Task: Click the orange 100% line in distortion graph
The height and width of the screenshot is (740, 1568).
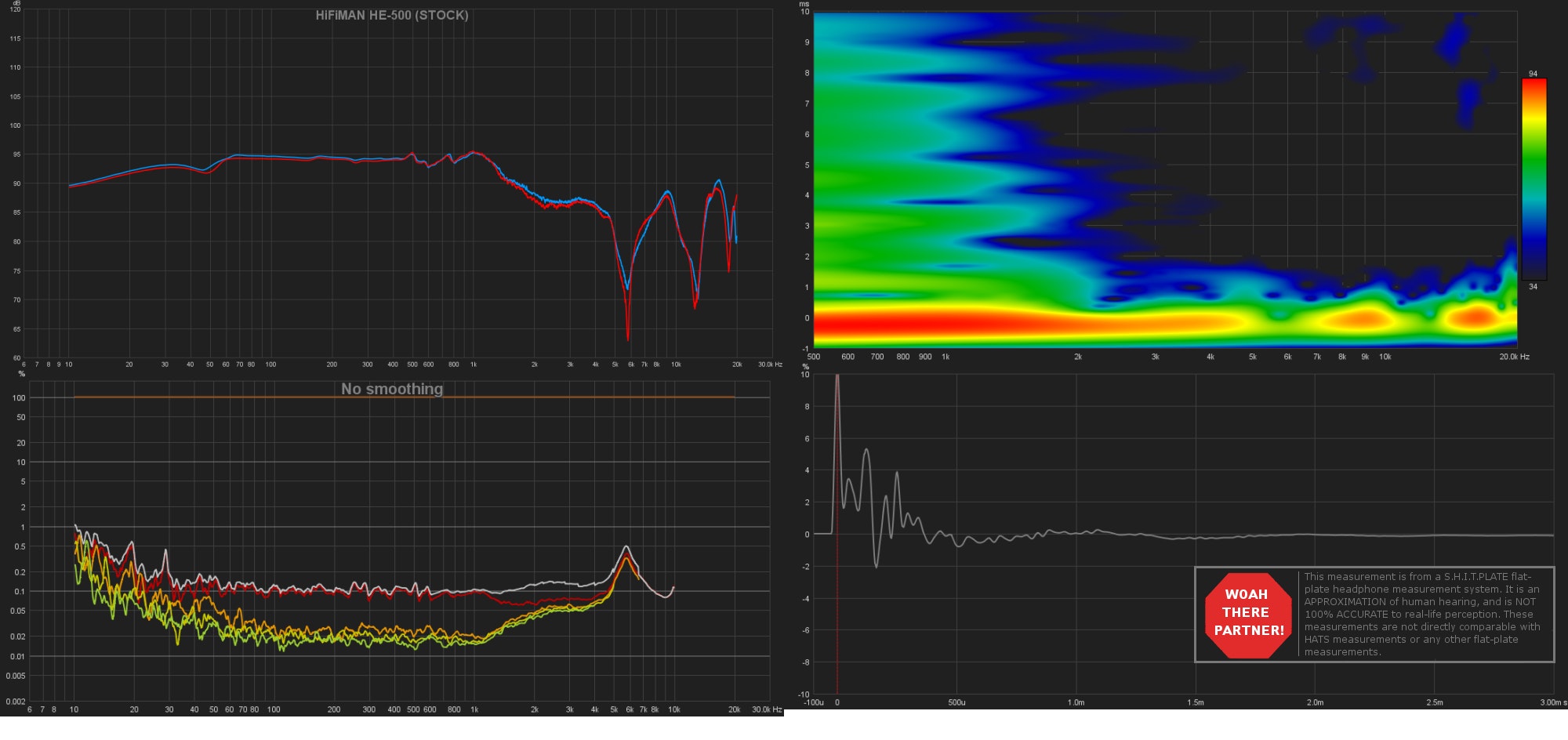Action: 392,397
